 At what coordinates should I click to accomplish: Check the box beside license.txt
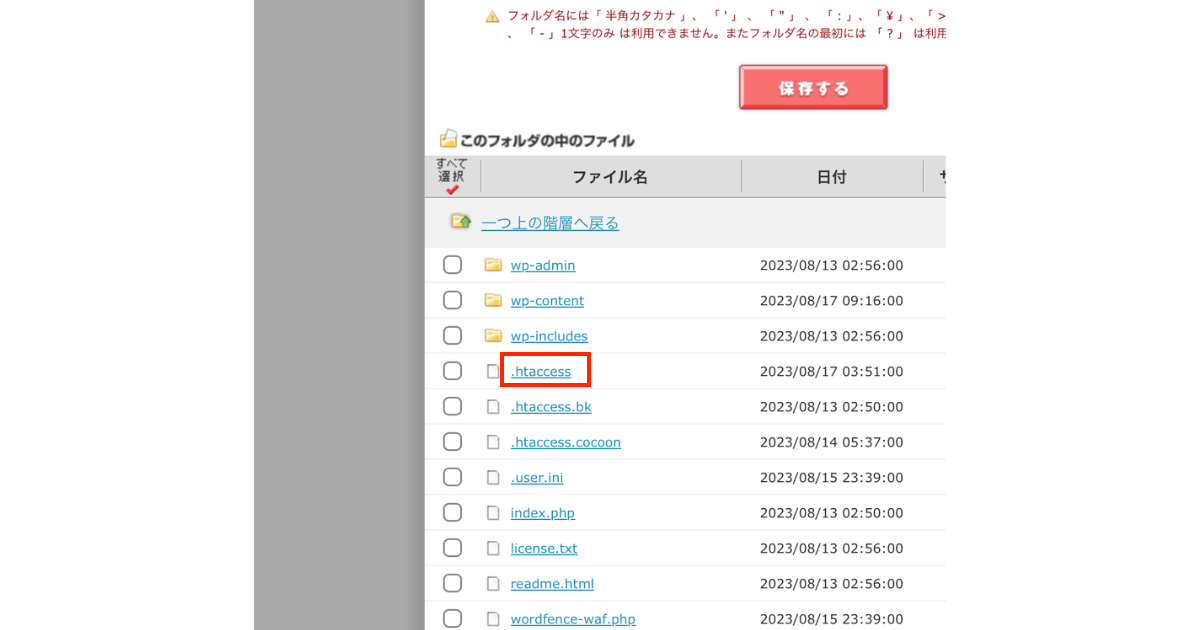coord(452,548)
